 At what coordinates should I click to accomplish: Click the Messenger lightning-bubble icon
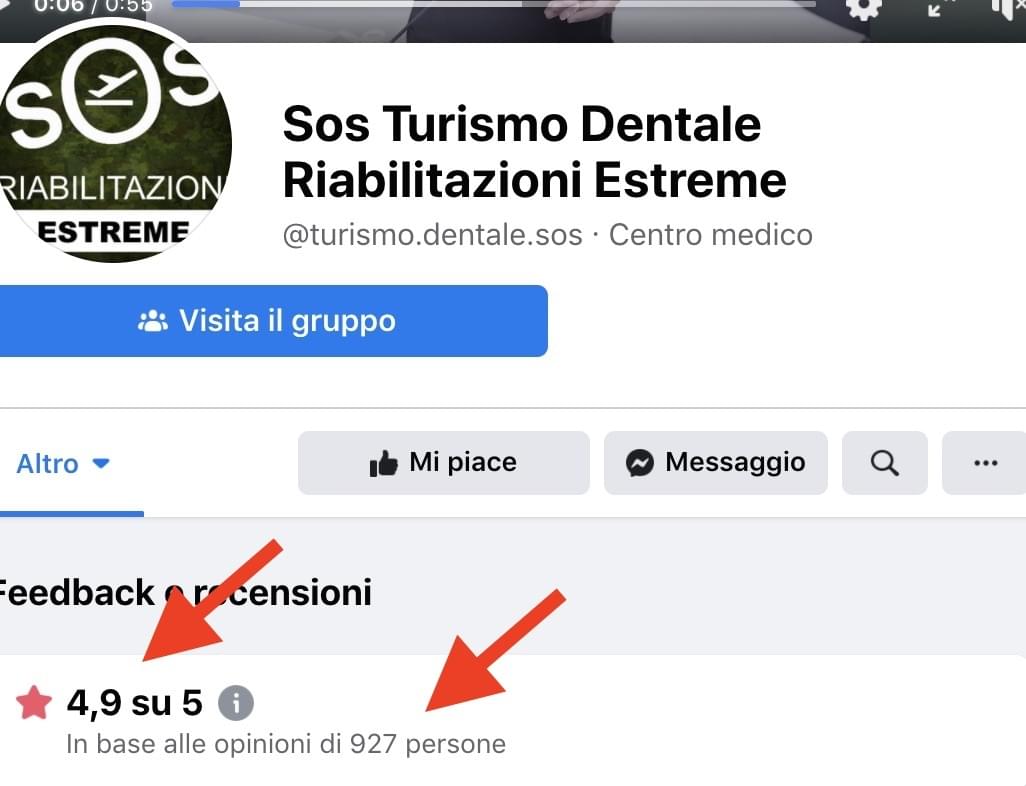coord(639,463)
